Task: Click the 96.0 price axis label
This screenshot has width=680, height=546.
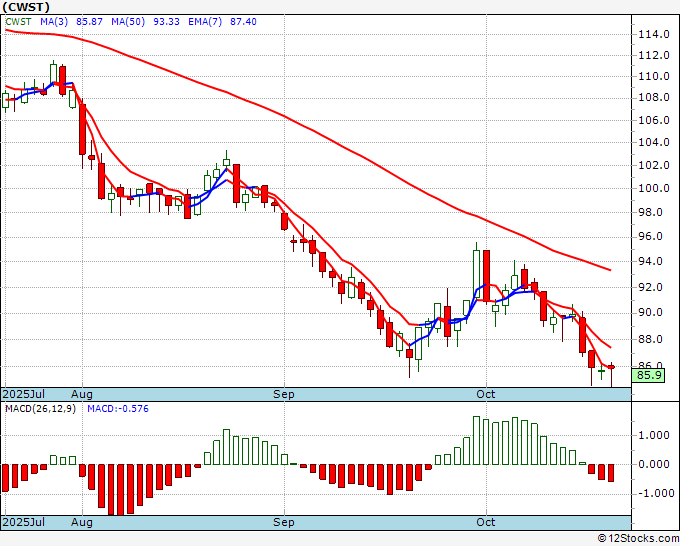Action: (x=651, y=237)
